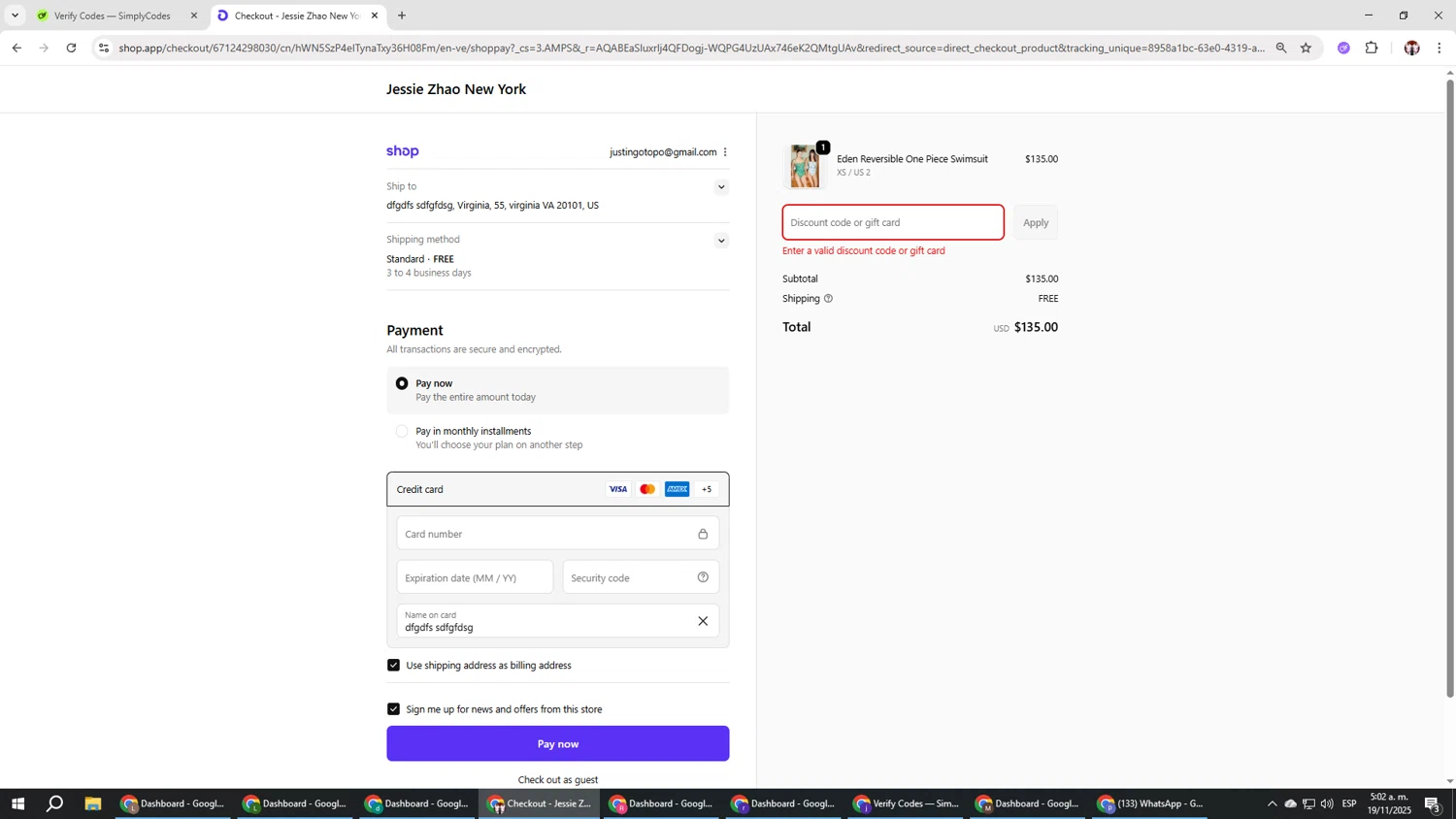Select Pay in monthly installments option
The image size is (1456, 819).
tap(402, 431)
